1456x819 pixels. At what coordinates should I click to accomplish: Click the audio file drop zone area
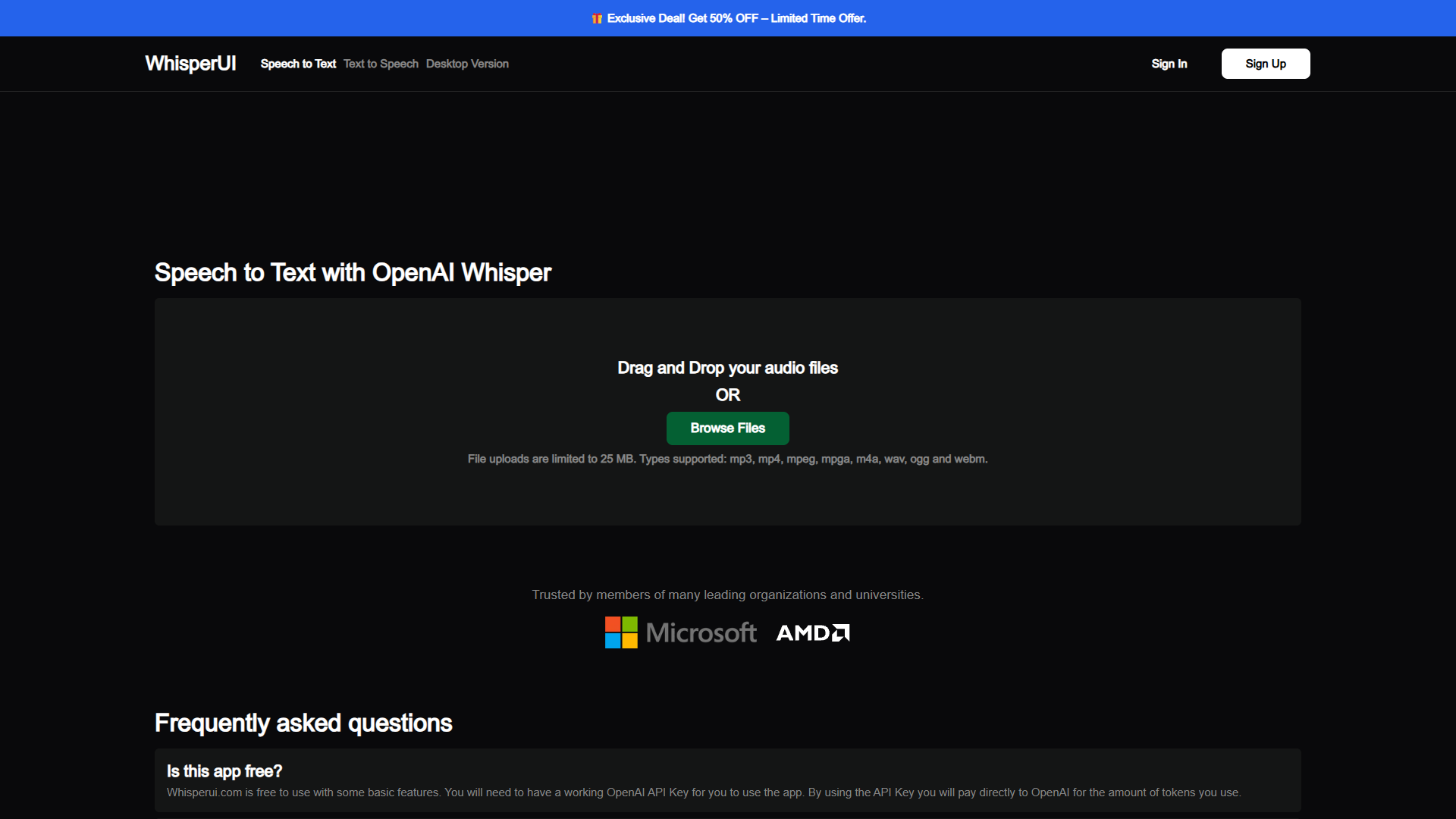(728, 412)
